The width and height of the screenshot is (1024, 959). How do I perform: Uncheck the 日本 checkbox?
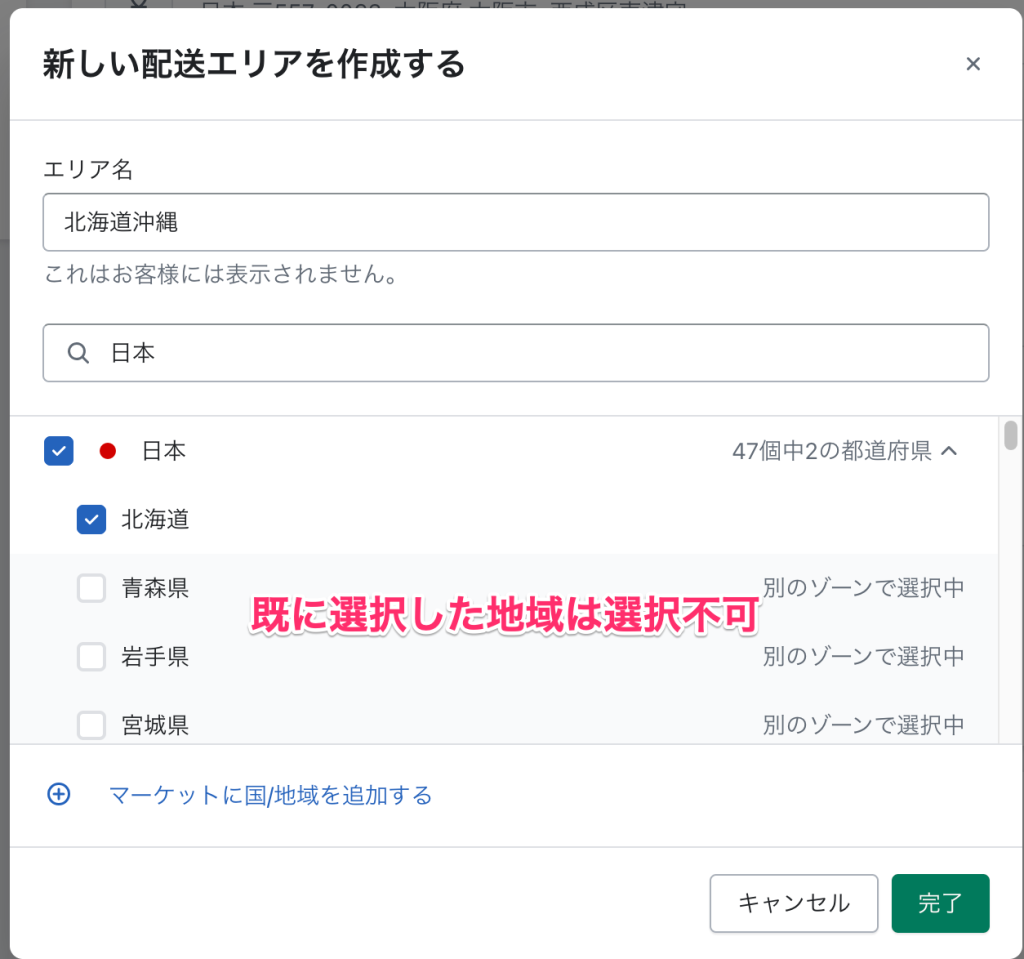(x=58, y=451)
